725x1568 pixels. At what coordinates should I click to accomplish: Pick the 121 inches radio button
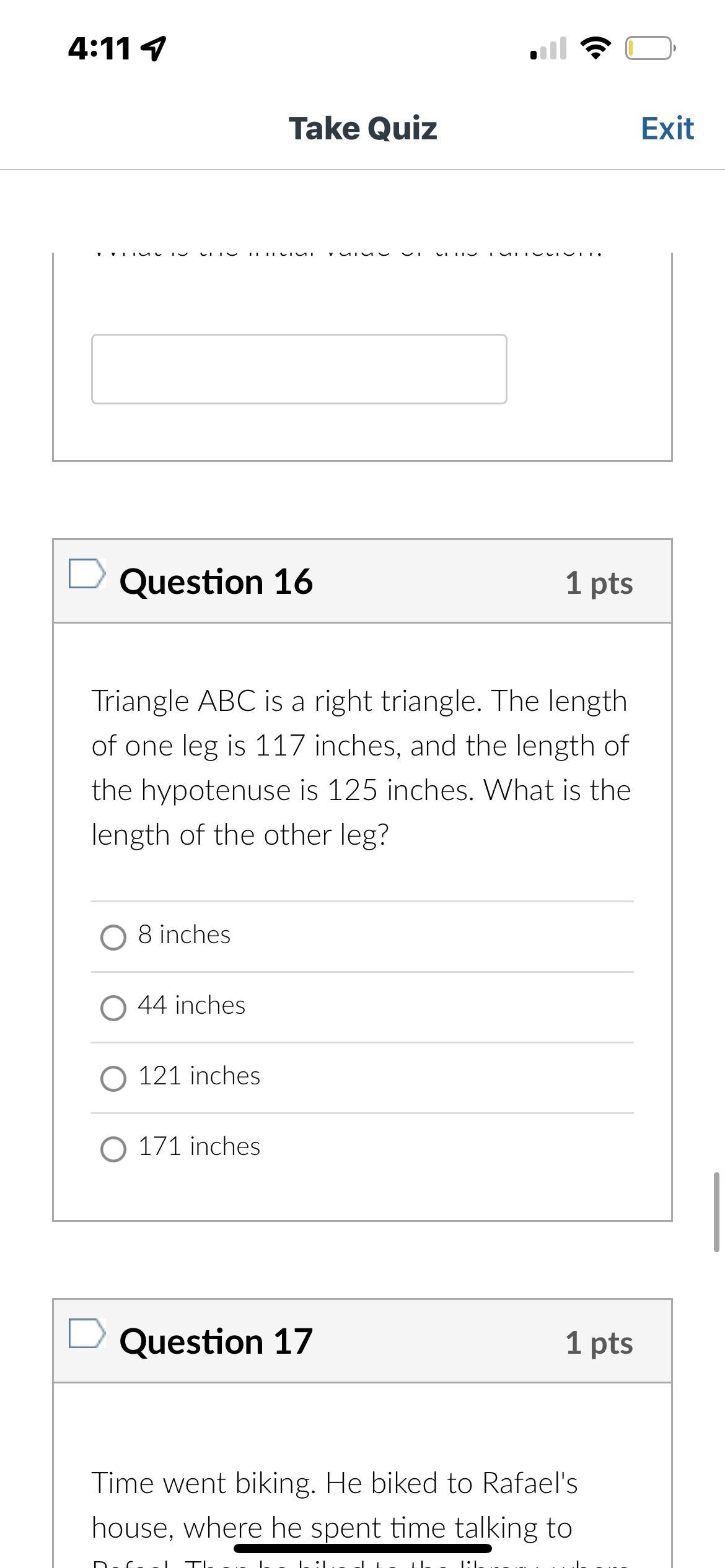click(113, 1078)
